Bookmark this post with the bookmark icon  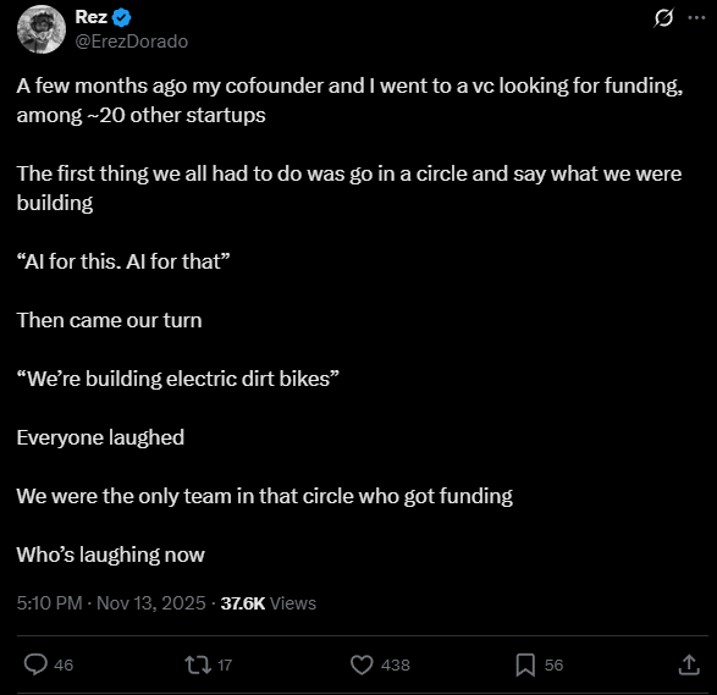[x=525, y=664]
